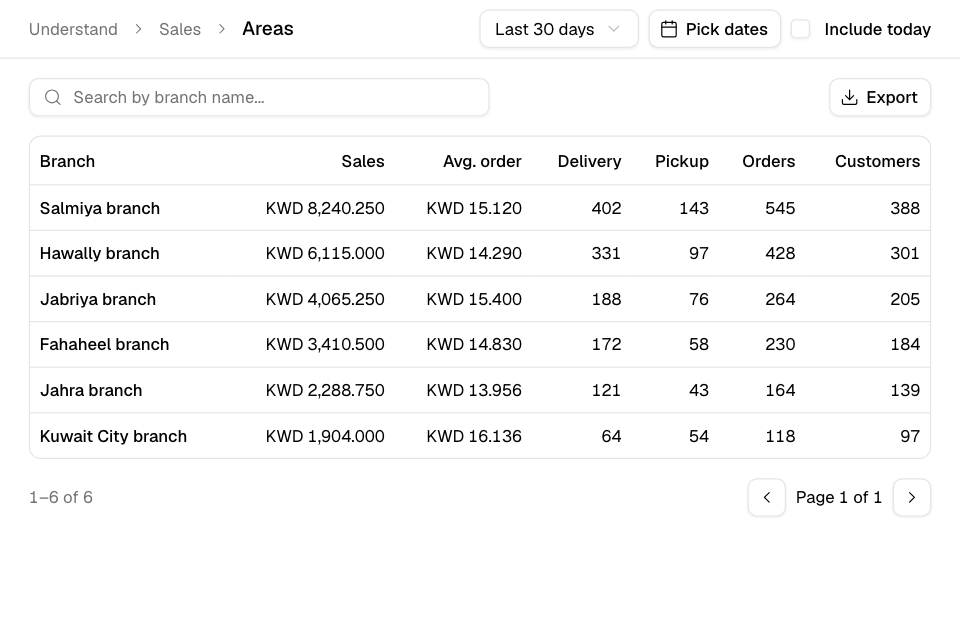Go to next page arrow

pyautogui.click(x=912, y=497)
